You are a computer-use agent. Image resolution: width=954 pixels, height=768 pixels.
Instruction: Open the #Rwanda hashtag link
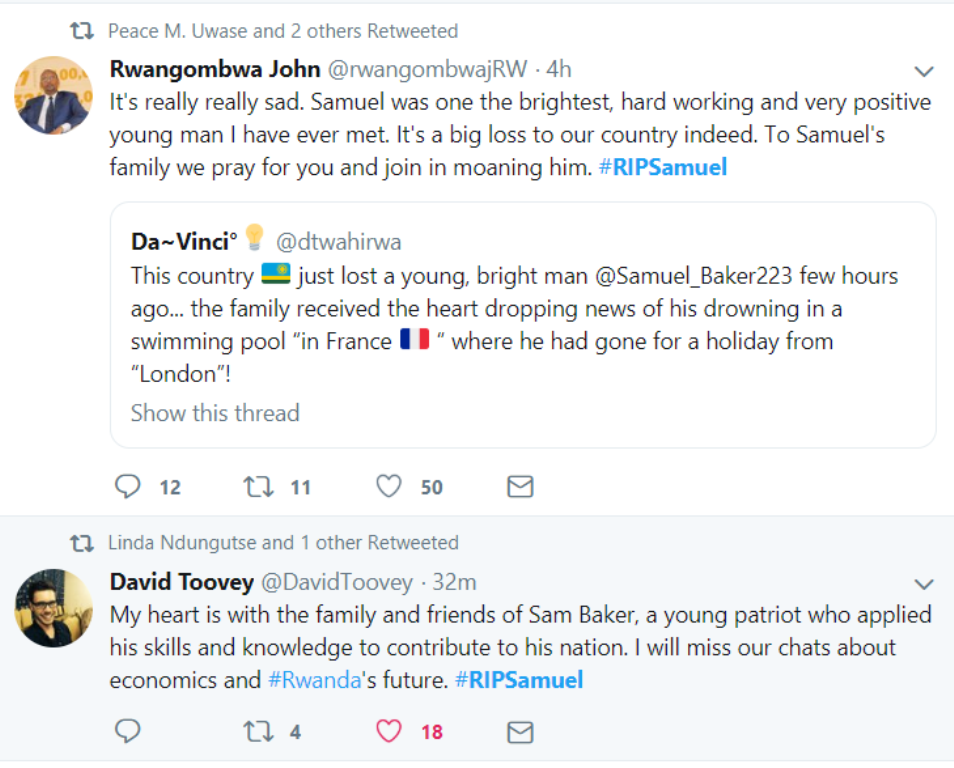[314, 680]
